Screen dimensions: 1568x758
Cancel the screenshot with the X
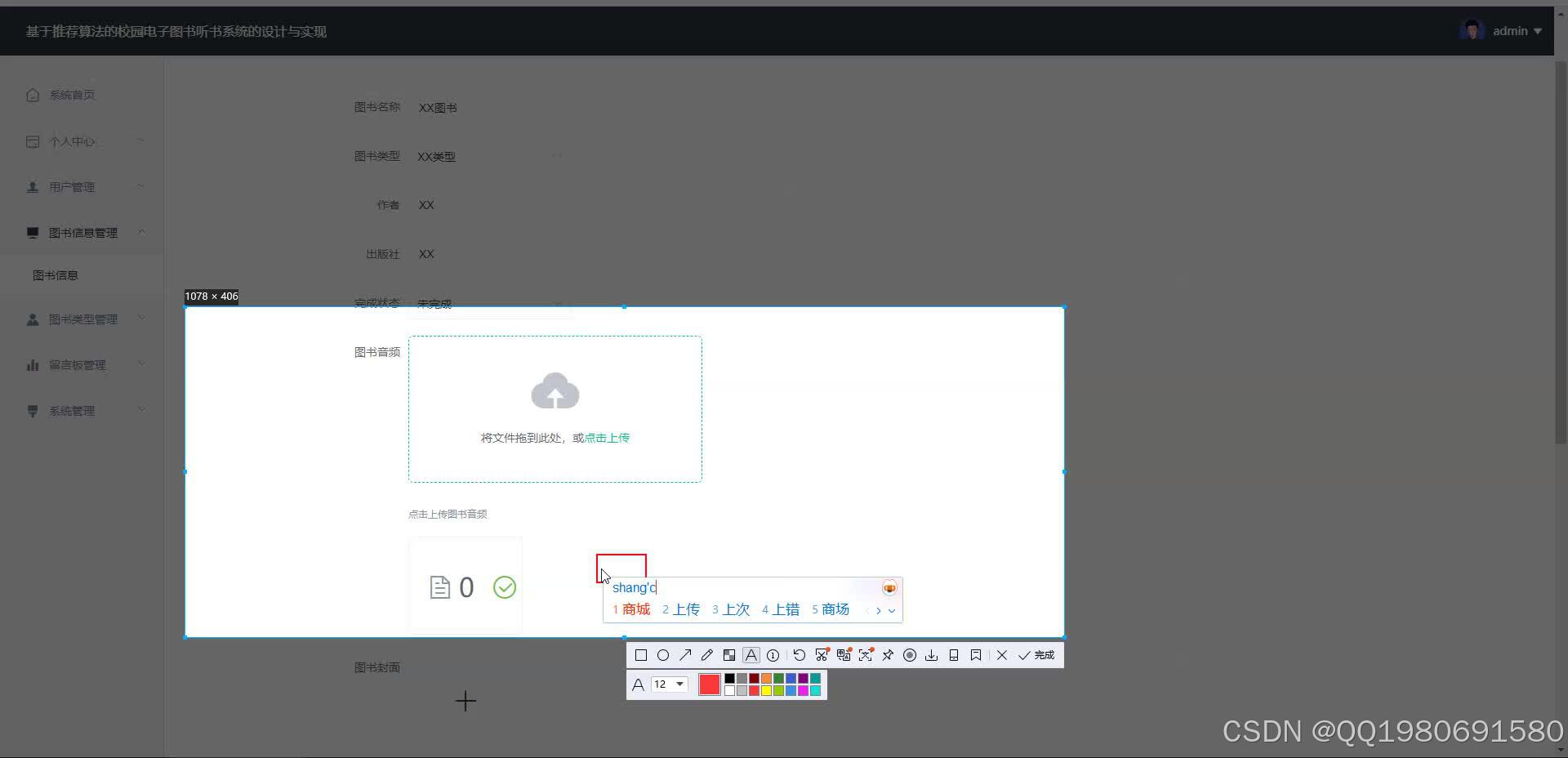pyautogui.click(x=1002, y=655)
